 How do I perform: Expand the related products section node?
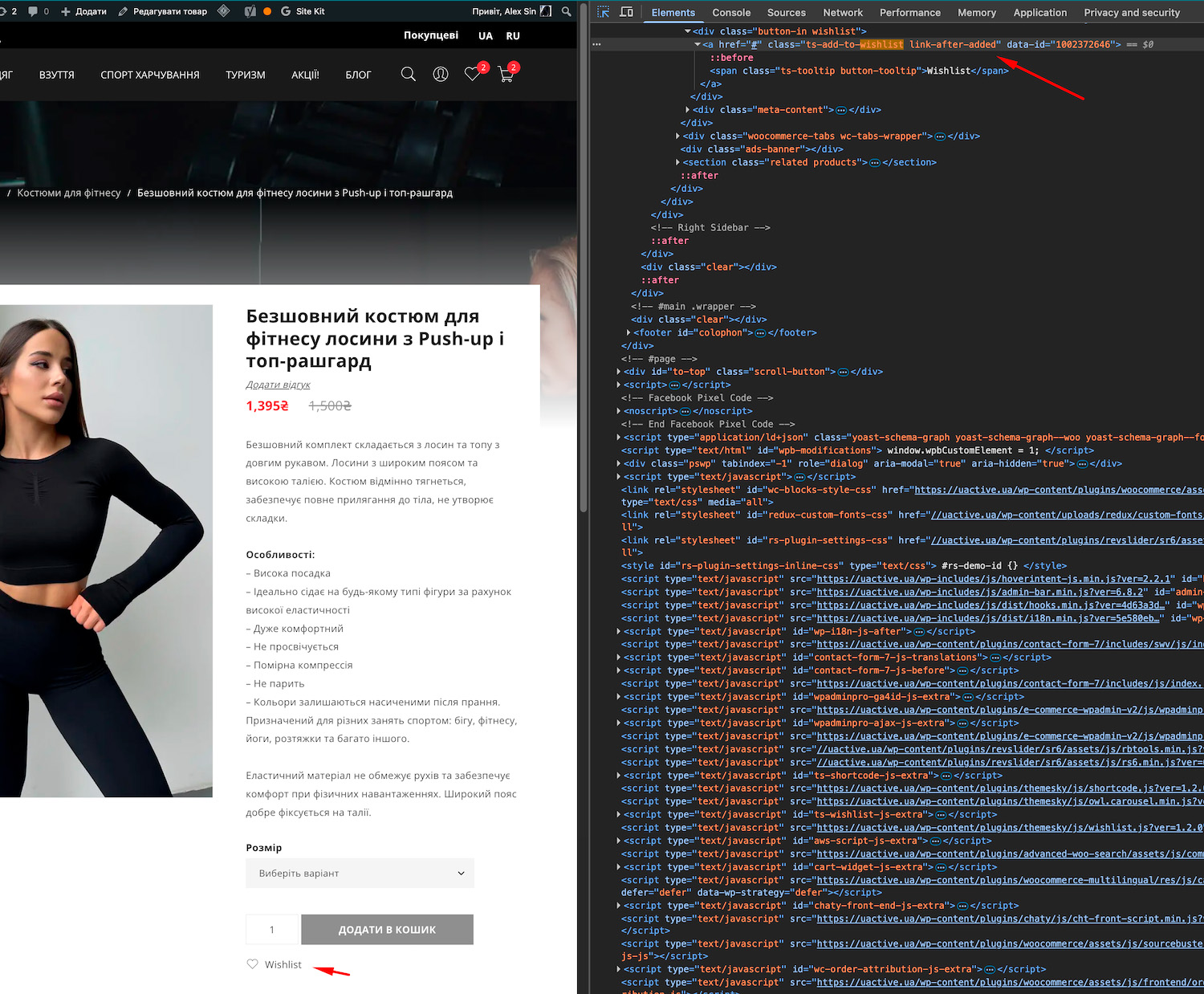coord(678,163)
